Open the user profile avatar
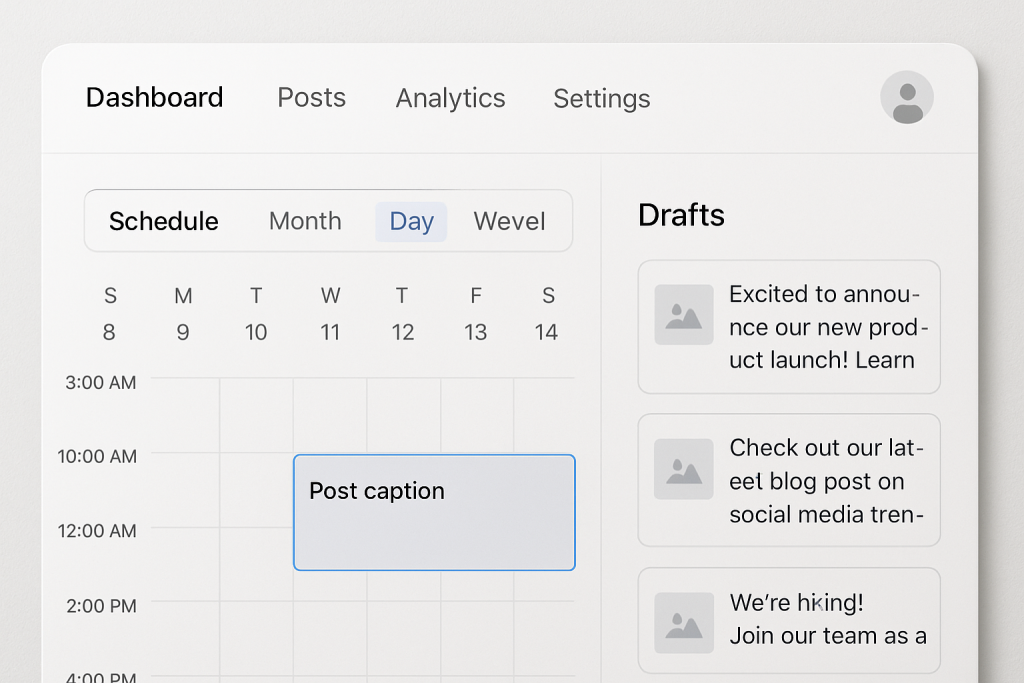 (906, 97)
